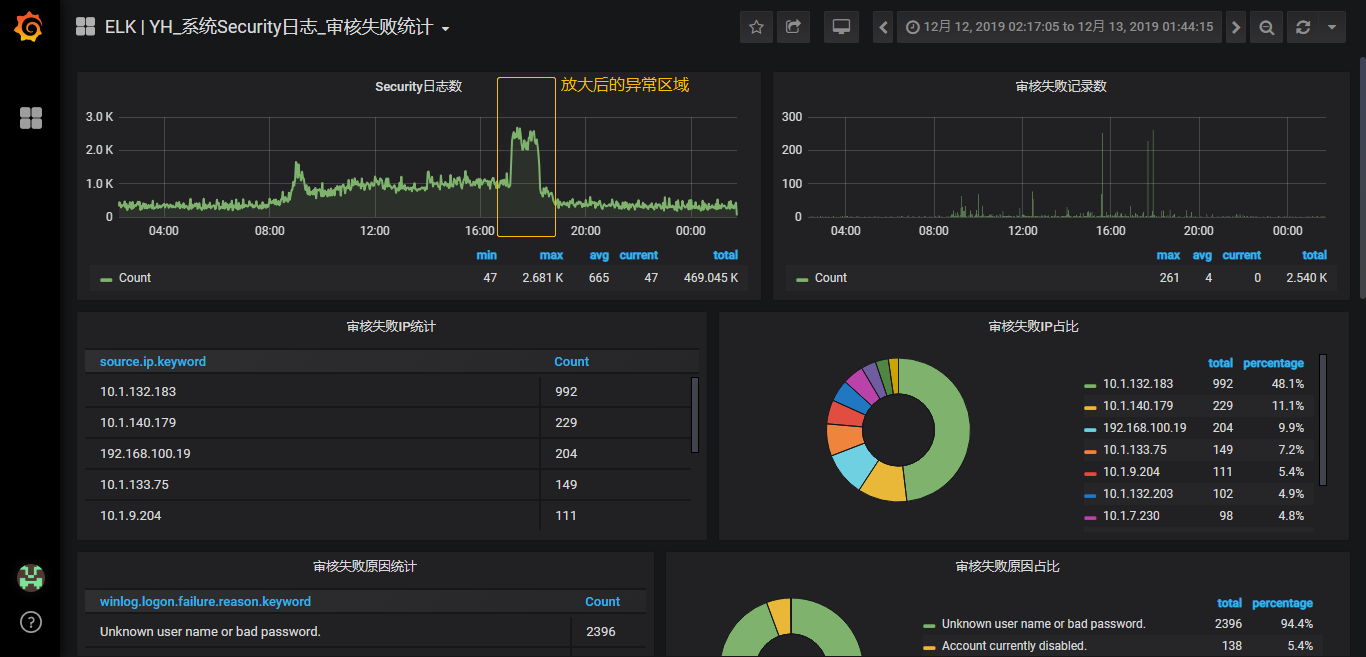Toggle 'Account currently disabled.' legend entry
The image size is (1366, 657).
pyautogui.click(x=1014, y=646)
